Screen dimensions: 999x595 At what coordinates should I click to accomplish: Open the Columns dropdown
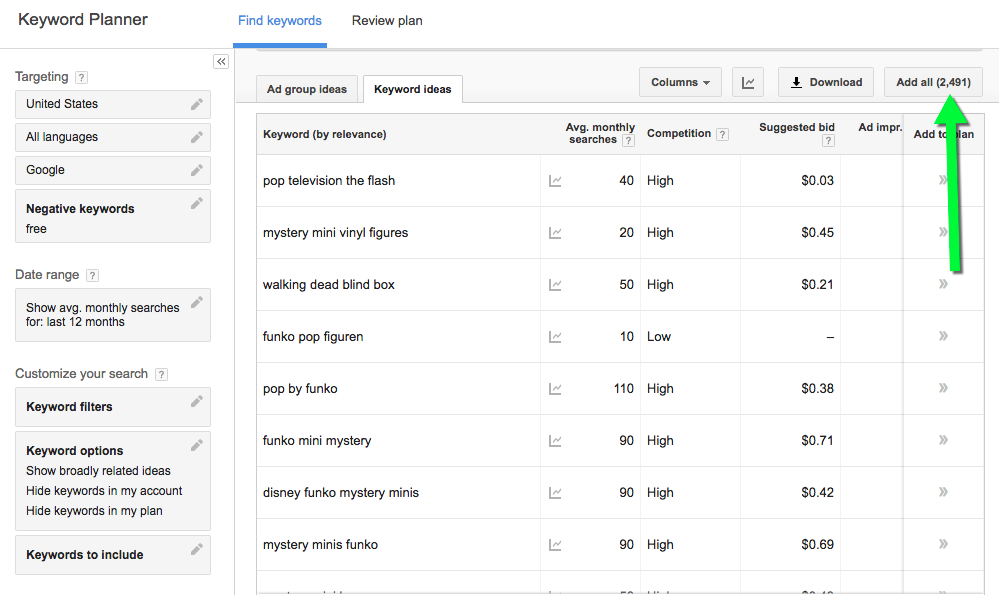680,82
